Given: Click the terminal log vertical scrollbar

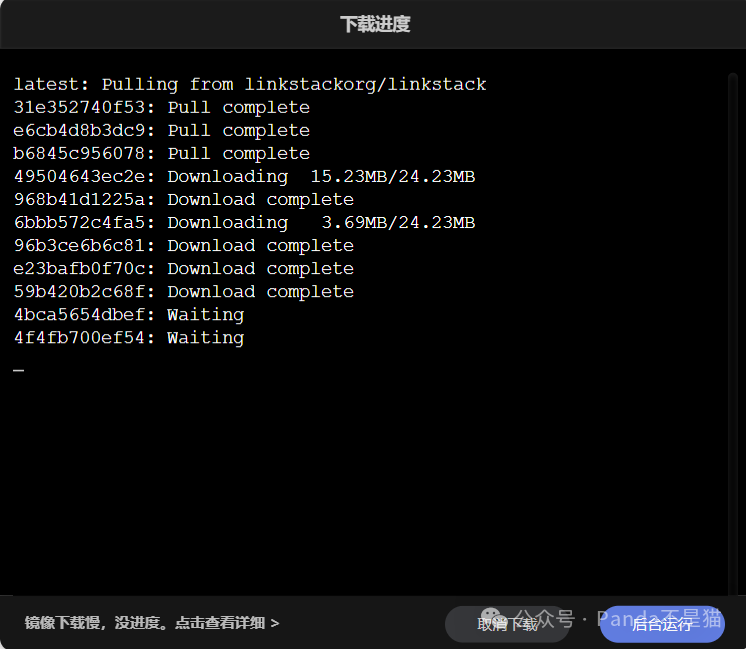Looking at the screenshot, I should pos(733,333).
